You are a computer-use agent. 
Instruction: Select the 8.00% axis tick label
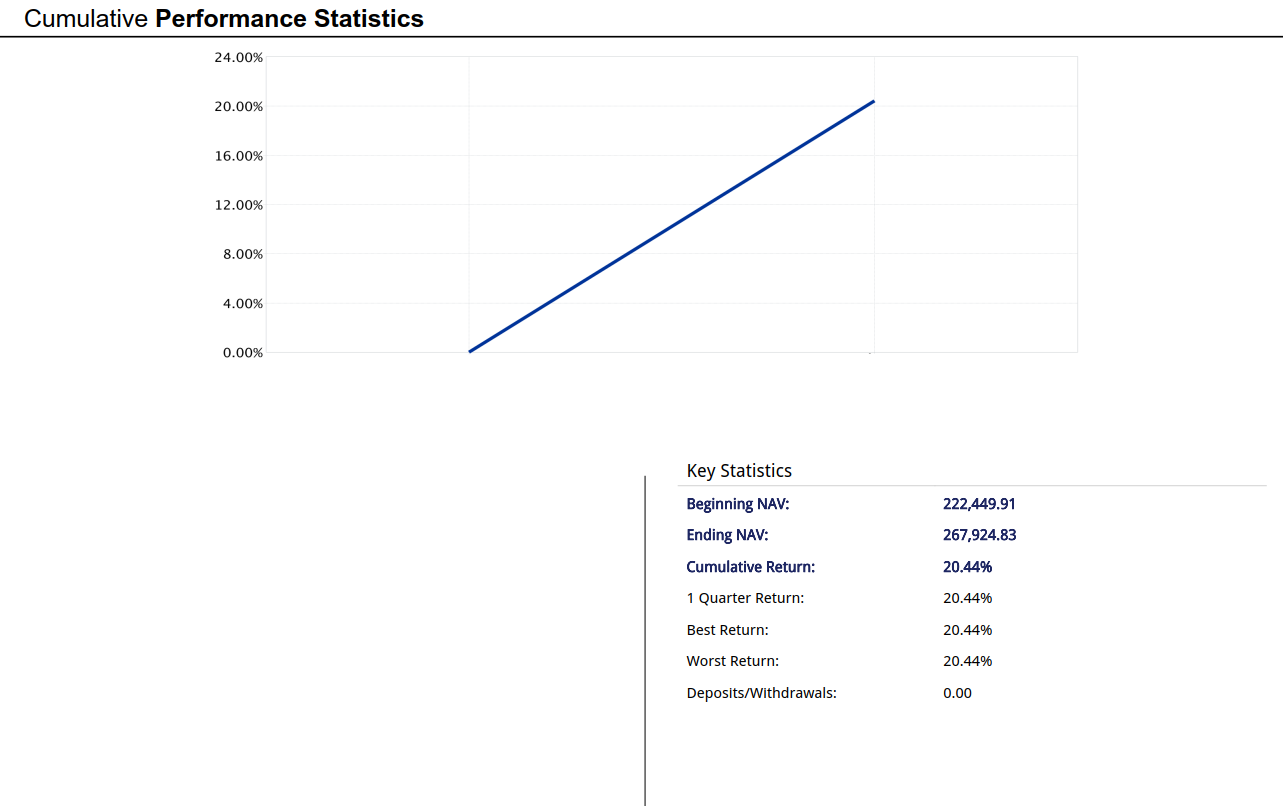click(x=241, y=254)
